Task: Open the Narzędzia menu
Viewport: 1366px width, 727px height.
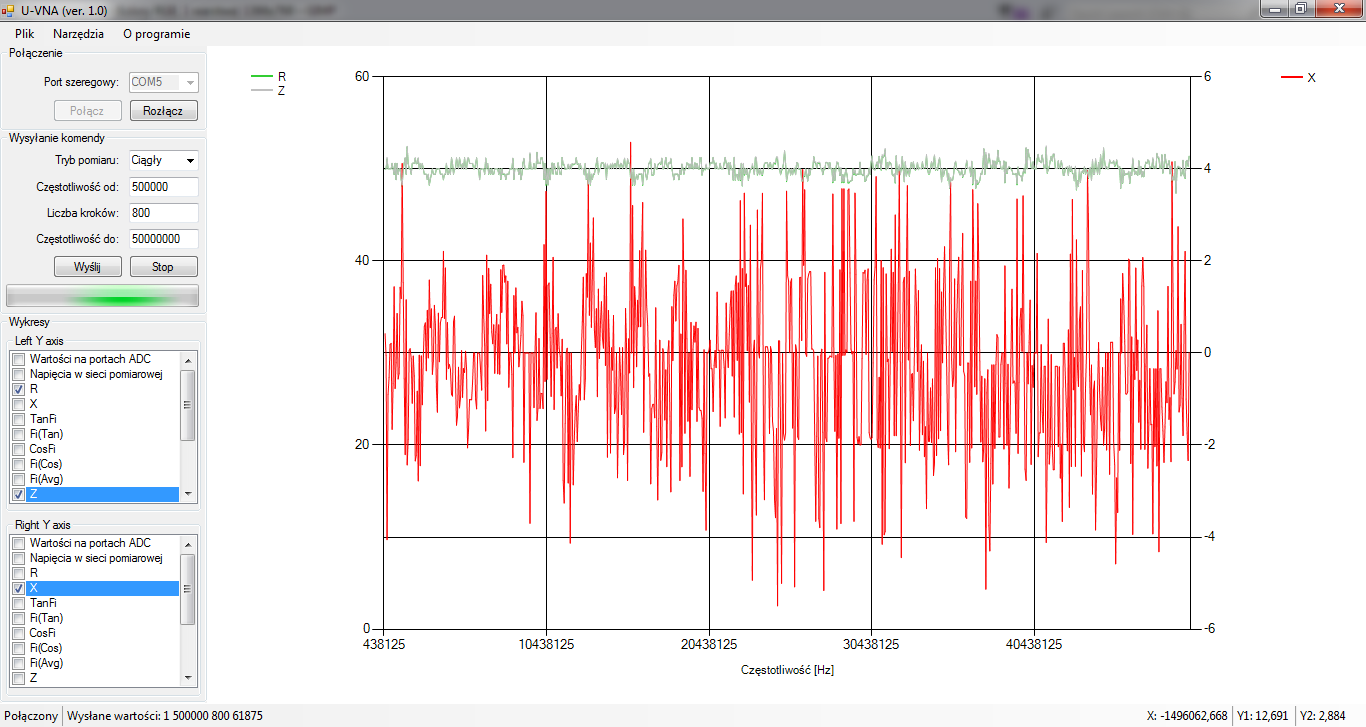Action: click(x=78, y=33)
